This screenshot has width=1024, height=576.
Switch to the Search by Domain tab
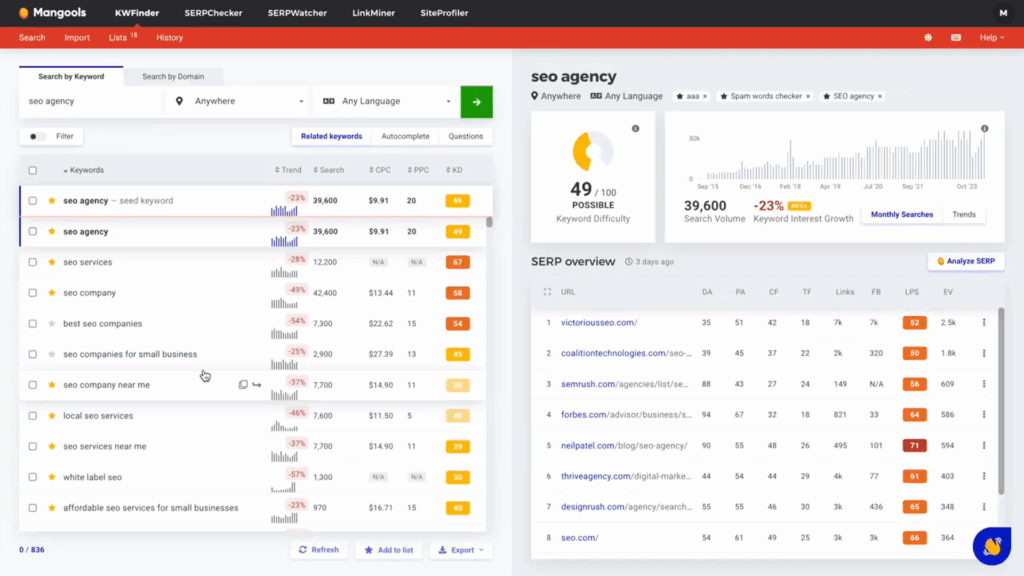pos(175,75)
